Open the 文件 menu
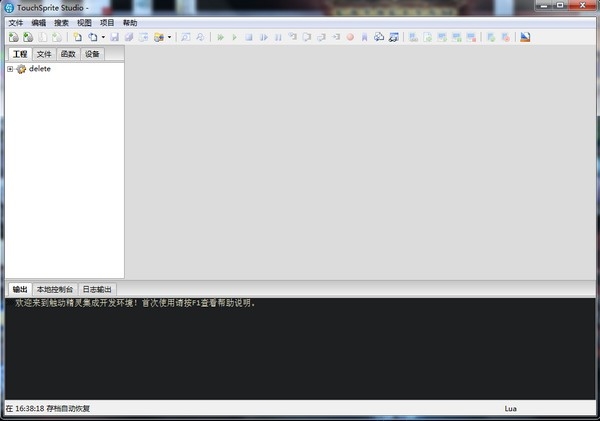600x421 pixels. pyautogui.click(x=16, y=23)
